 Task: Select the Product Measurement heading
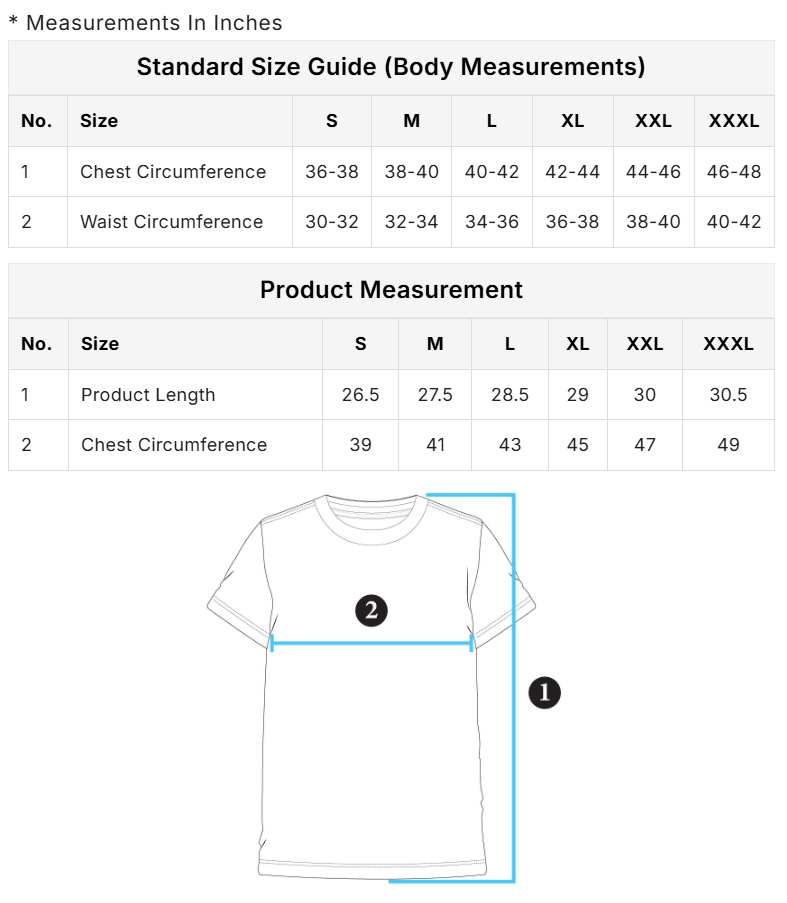point(391,290)
